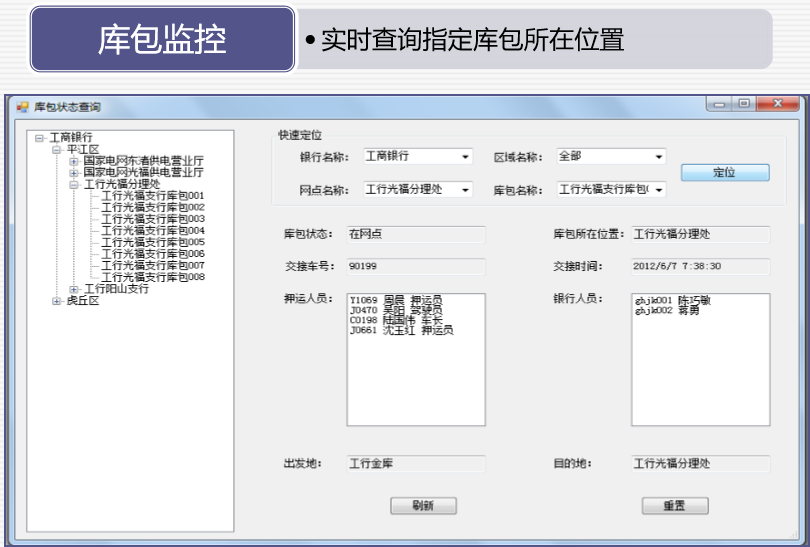810x547 pixels.
Task: Open the 网点名称 dropdown
Action: pos(465,190)
